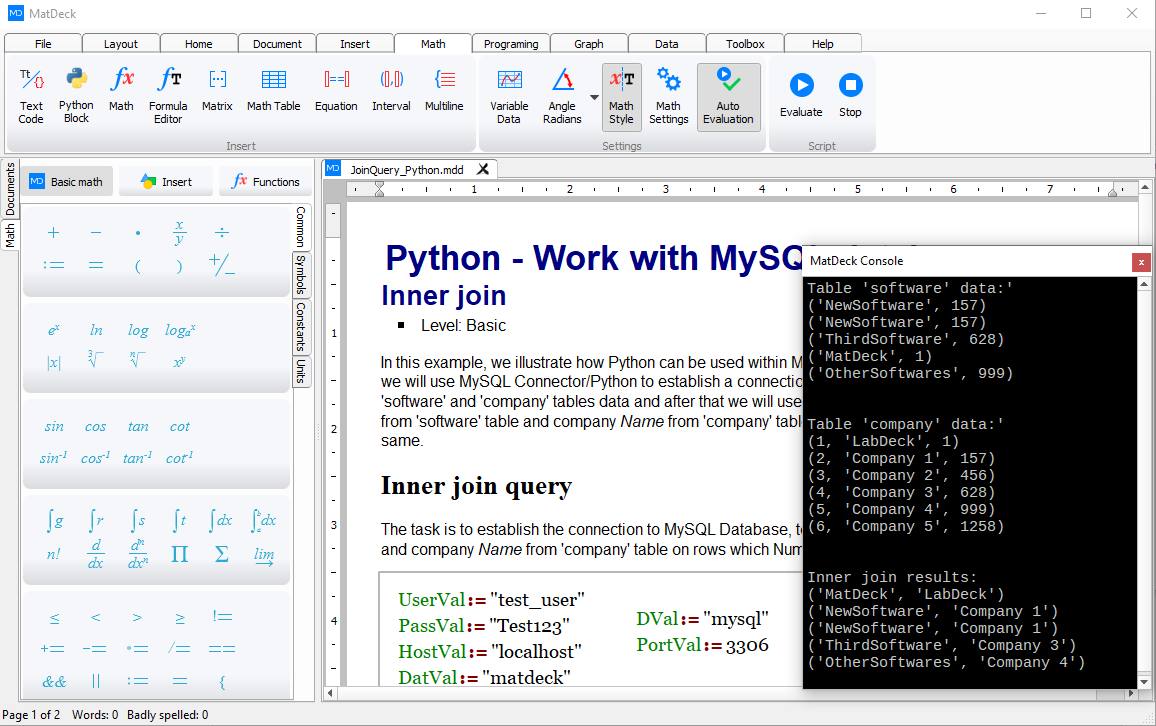Insert the summation Sigma symbol

point(221,554)
